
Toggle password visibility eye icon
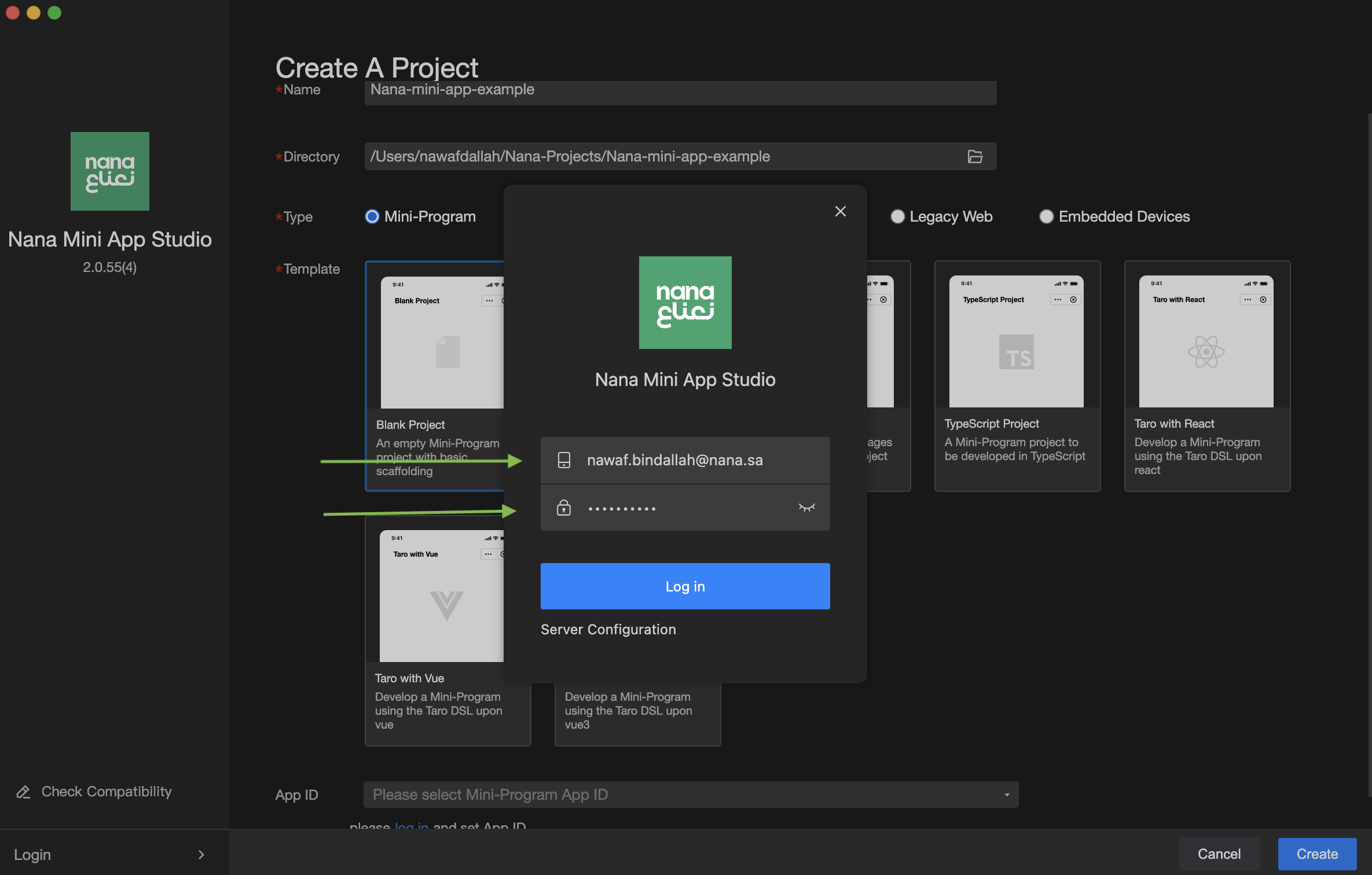tap(806, 508)
